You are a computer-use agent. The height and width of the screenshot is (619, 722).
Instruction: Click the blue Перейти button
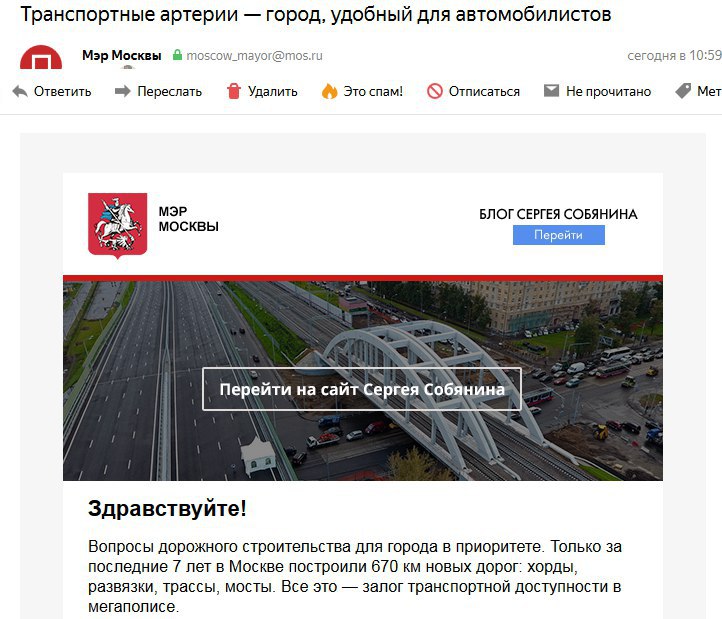[559, 235]
